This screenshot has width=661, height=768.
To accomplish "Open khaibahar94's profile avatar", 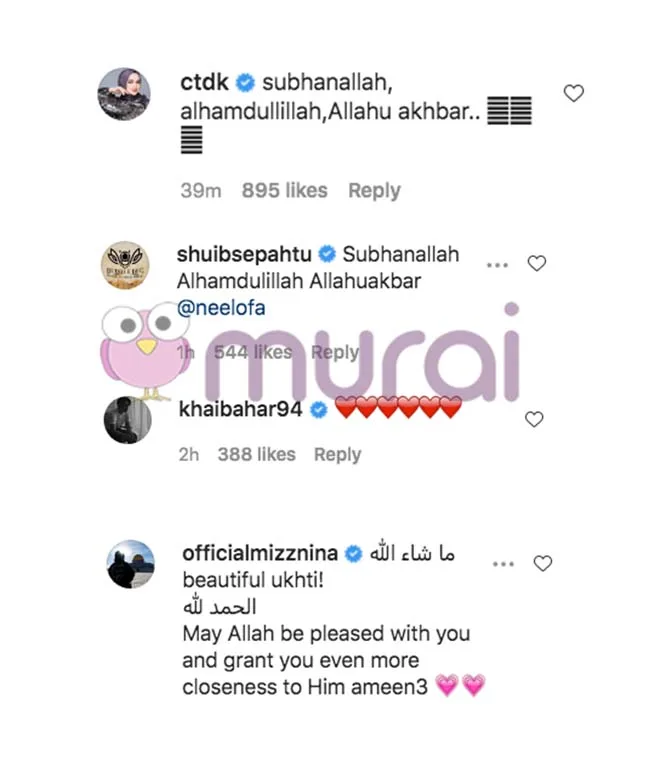I will tap(128, 420).
